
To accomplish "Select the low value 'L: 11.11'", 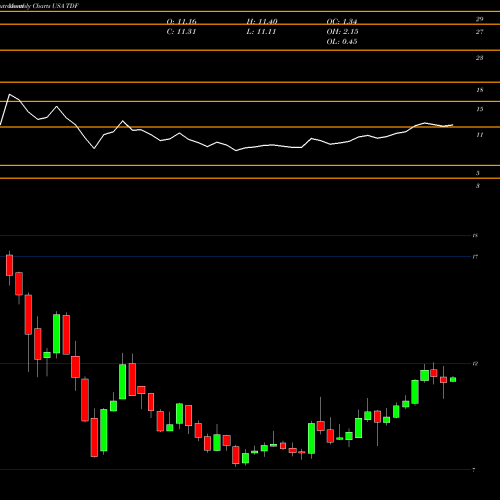I will tap(261, 31).
